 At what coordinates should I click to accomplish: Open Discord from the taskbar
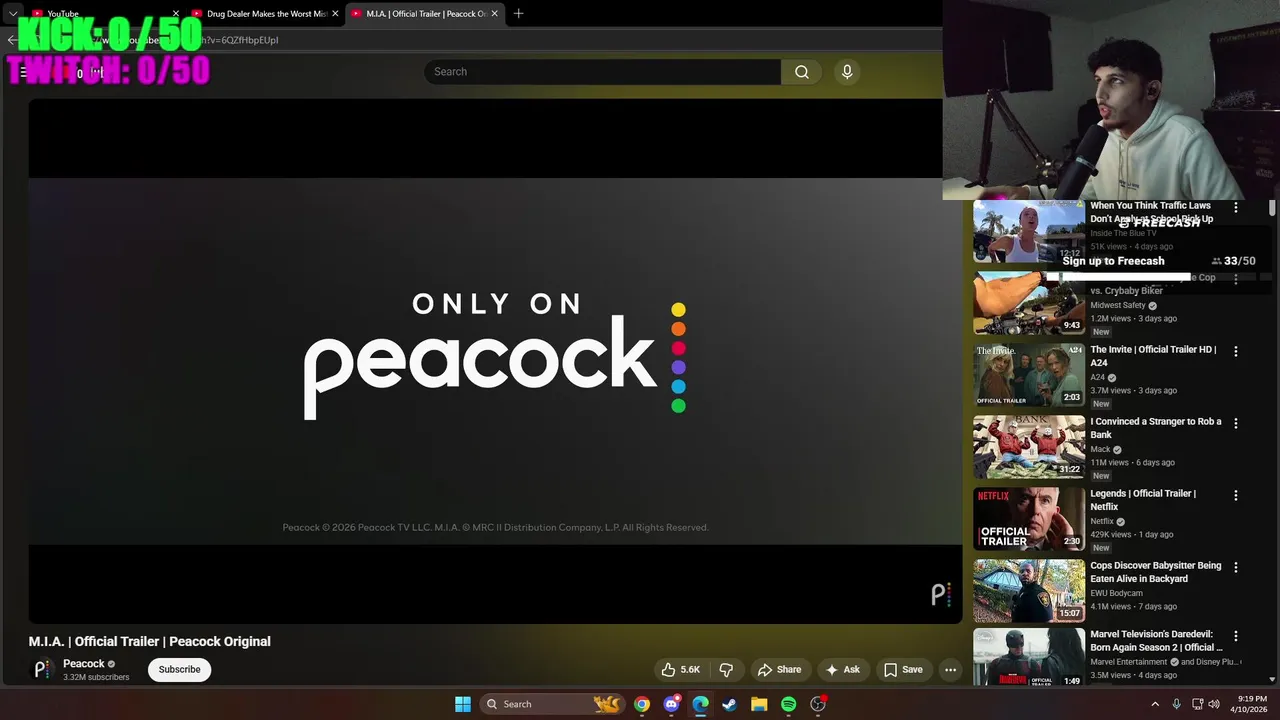point(671,704)
